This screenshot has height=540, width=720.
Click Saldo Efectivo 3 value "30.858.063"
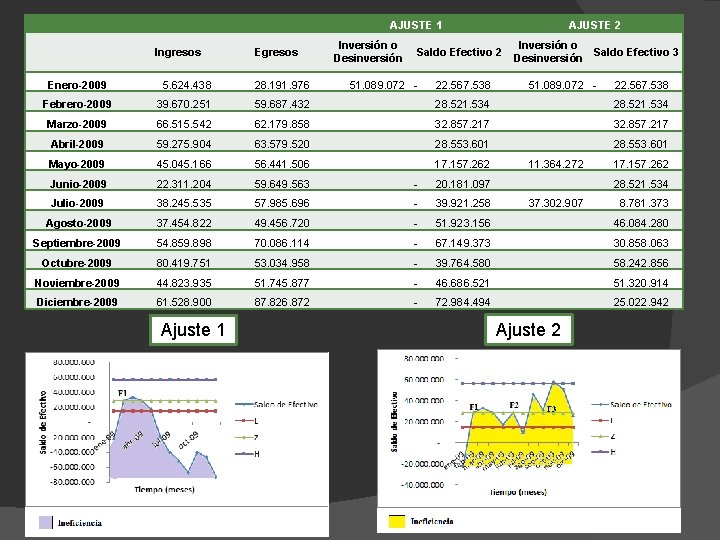pyautogui.click(x=641, y=243)
